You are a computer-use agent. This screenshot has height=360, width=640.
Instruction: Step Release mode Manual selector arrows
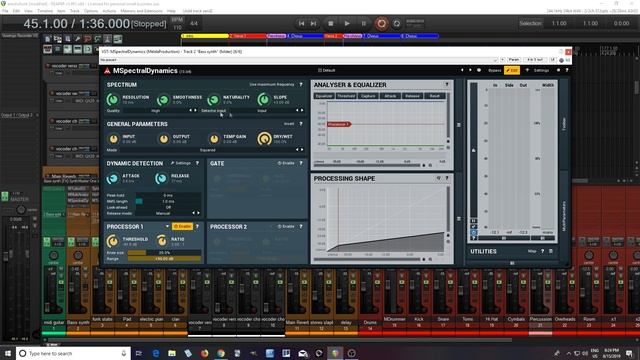[196, 213]
